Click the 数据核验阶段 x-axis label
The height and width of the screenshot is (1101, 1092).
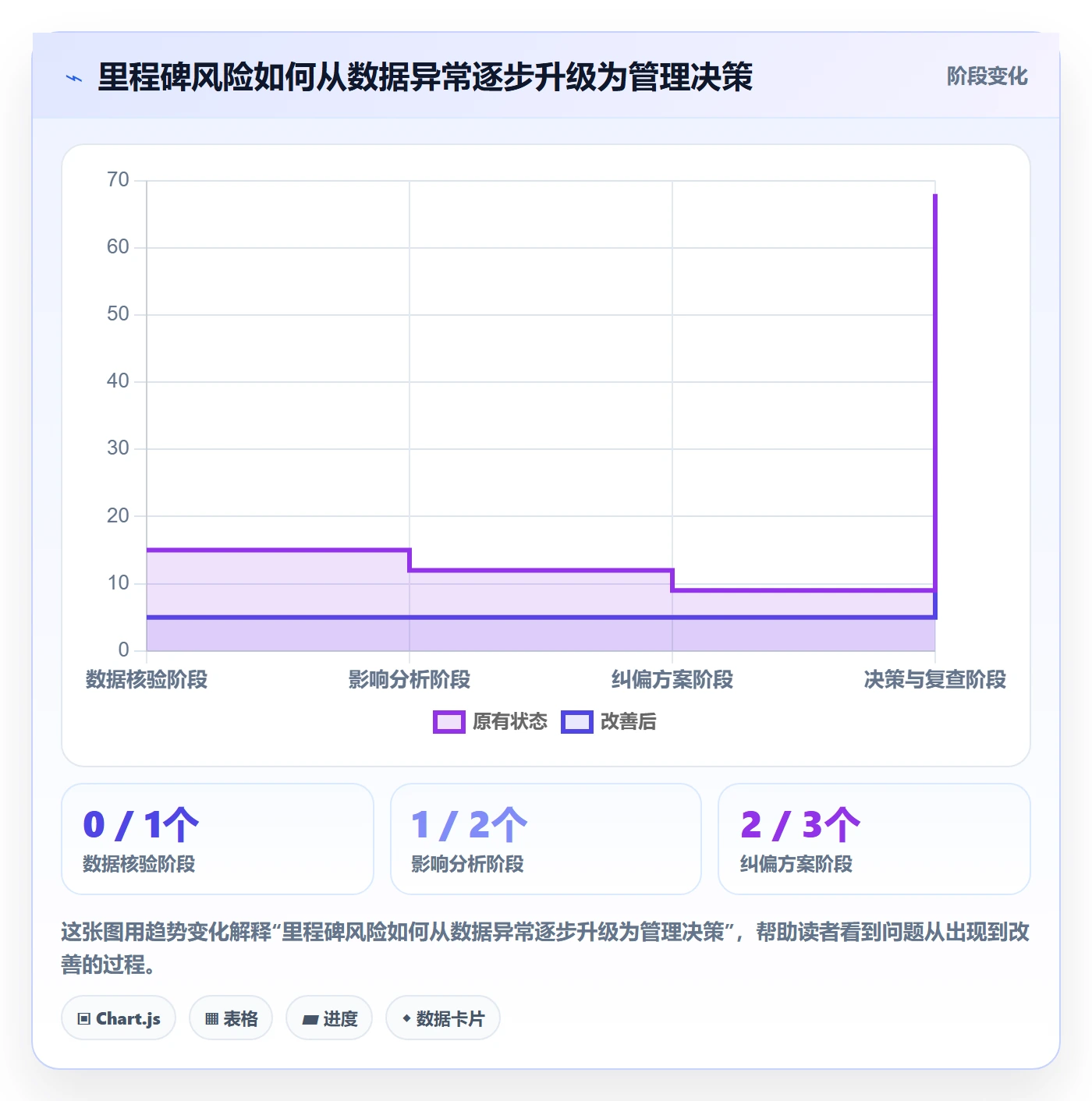147,680
